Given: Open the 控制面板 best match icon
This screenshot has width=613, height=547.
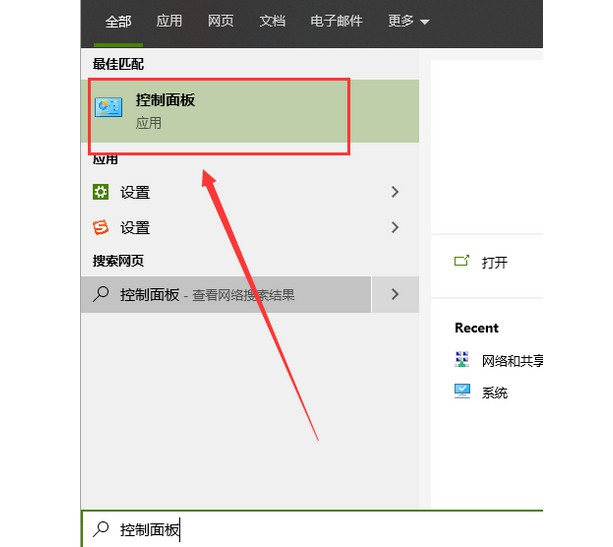Looking at the screenshot, I should pos(108,107).
